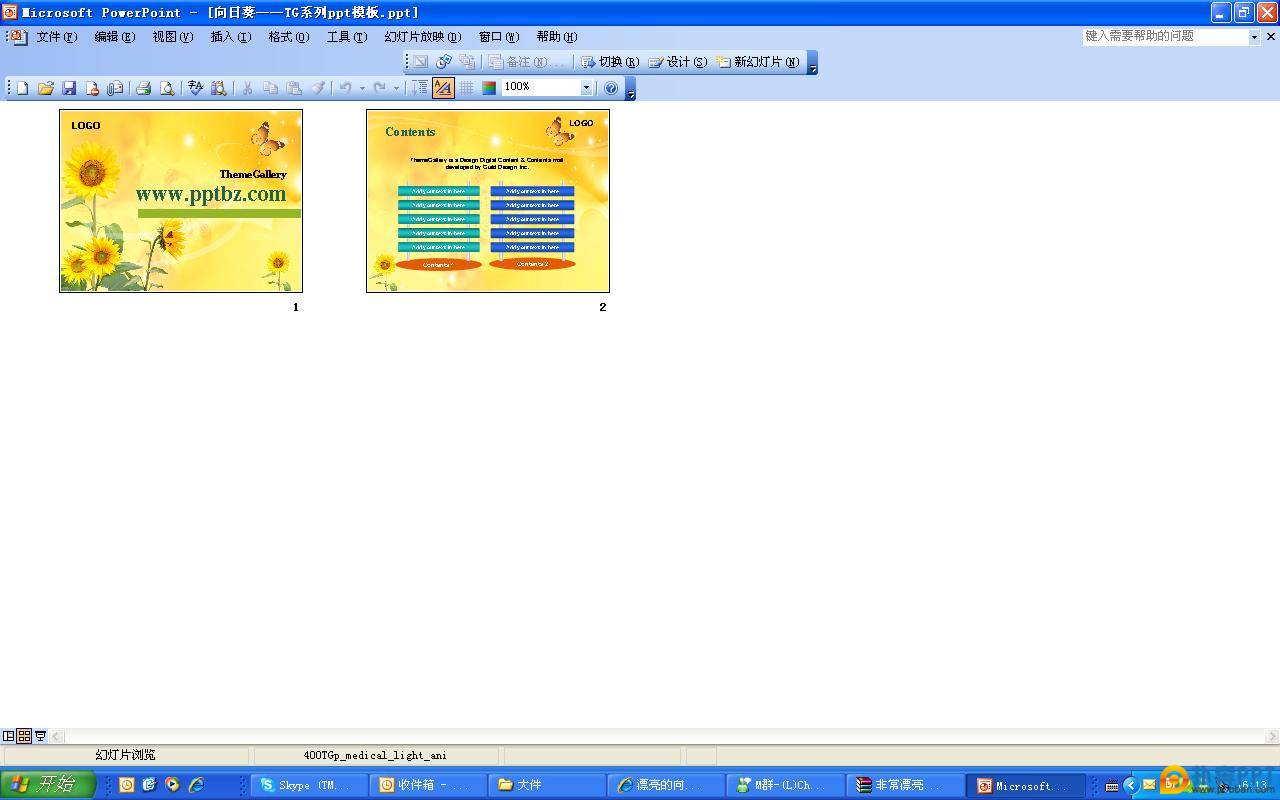The image size is (1280, 800).
Task: Click the Color/Grayscale icon
Action: click(x=489, y=88)
